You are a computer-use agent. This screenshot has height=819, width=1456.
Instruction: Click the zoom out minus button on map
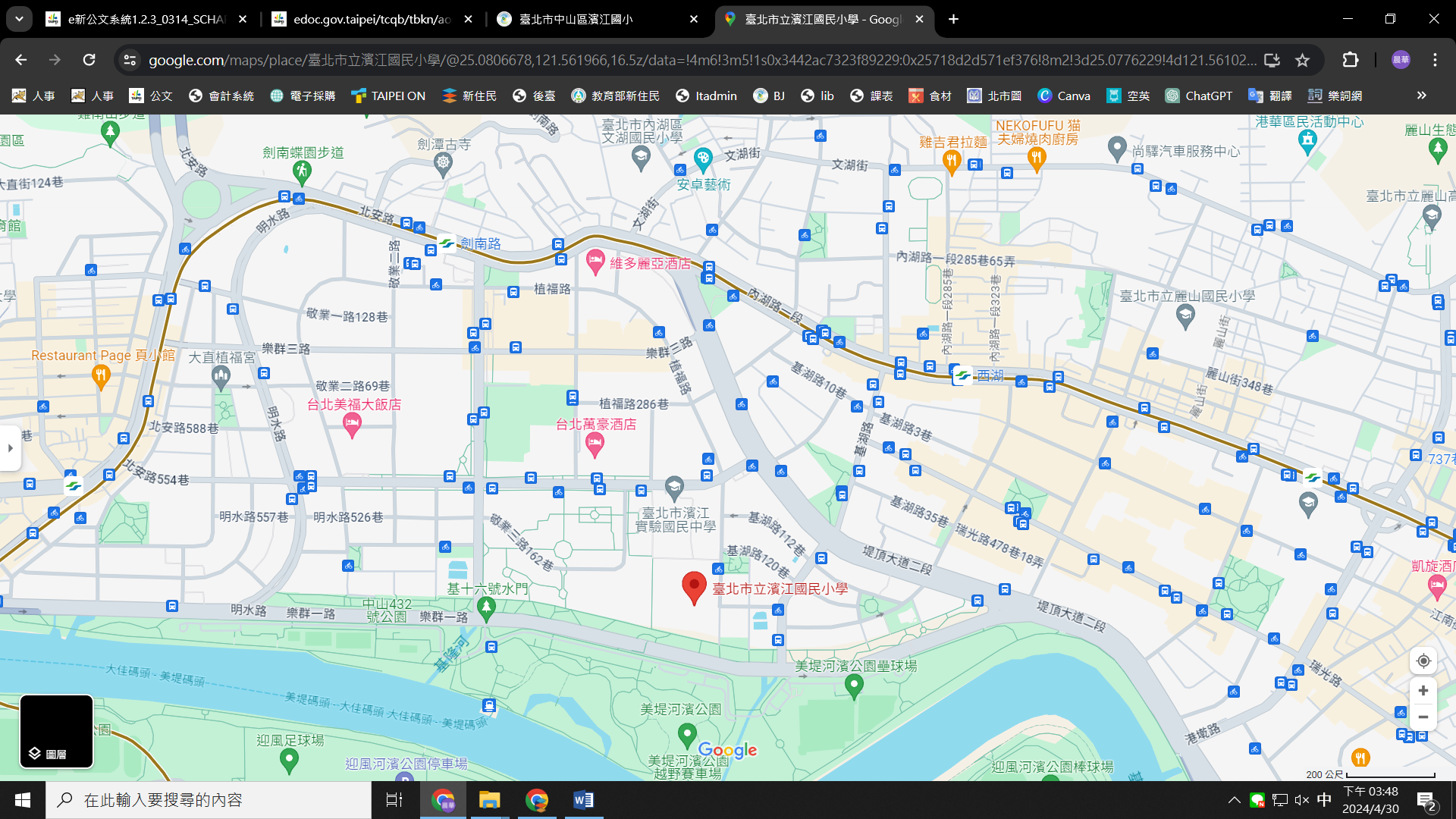pos(1423,717)
